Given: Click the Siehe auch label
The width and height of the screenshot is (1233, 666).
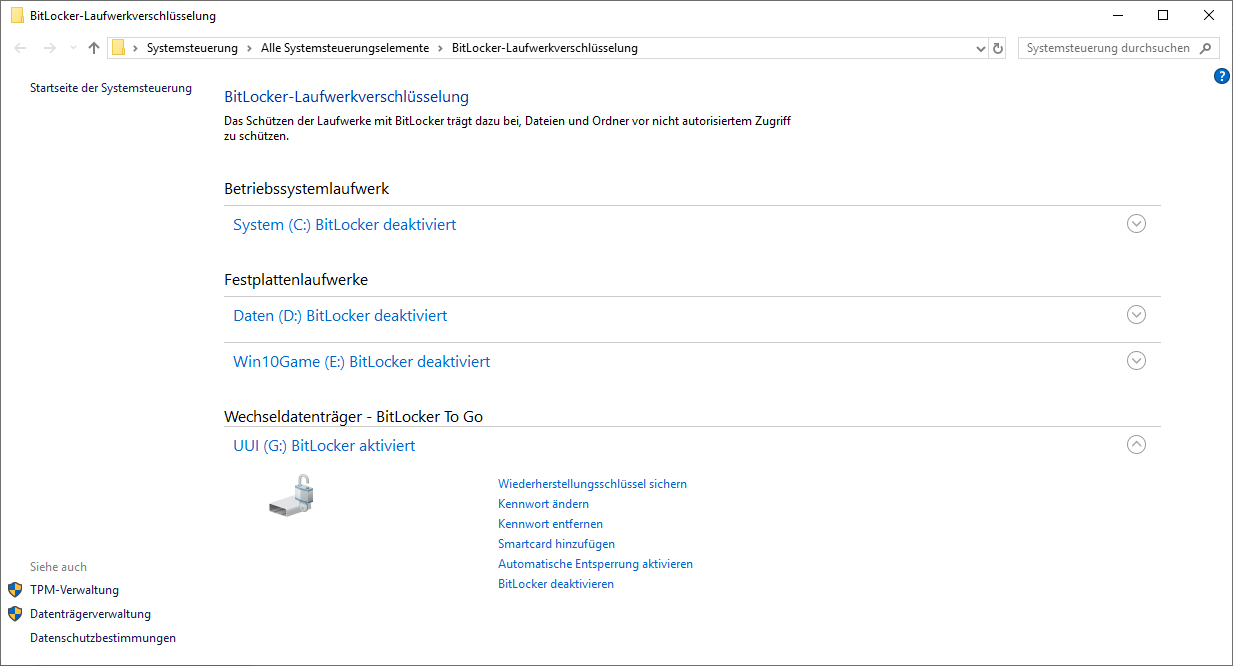Looking at the screenshot, I should pyautogui.click(x=58, y=567).
